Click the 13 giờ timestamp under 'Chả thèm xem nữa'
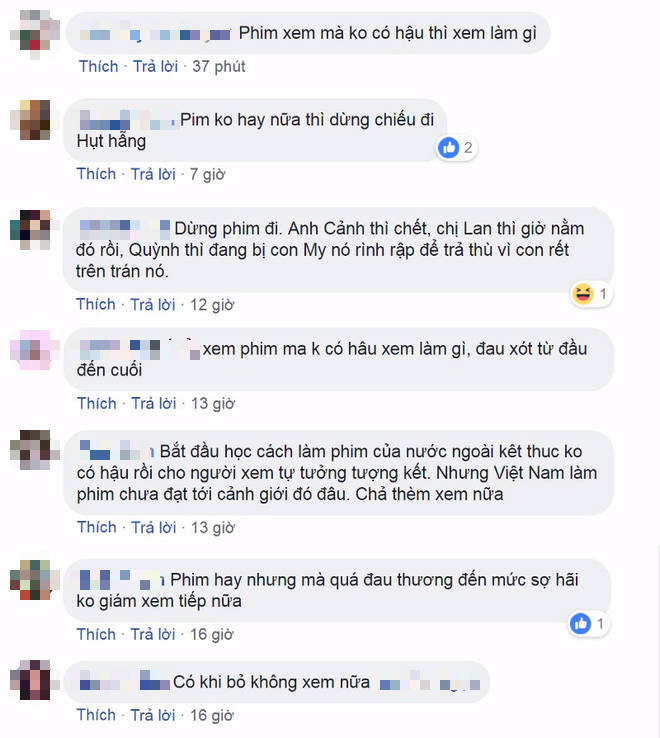The width and height of the screenshot is (660, 738). pos(213,528)
